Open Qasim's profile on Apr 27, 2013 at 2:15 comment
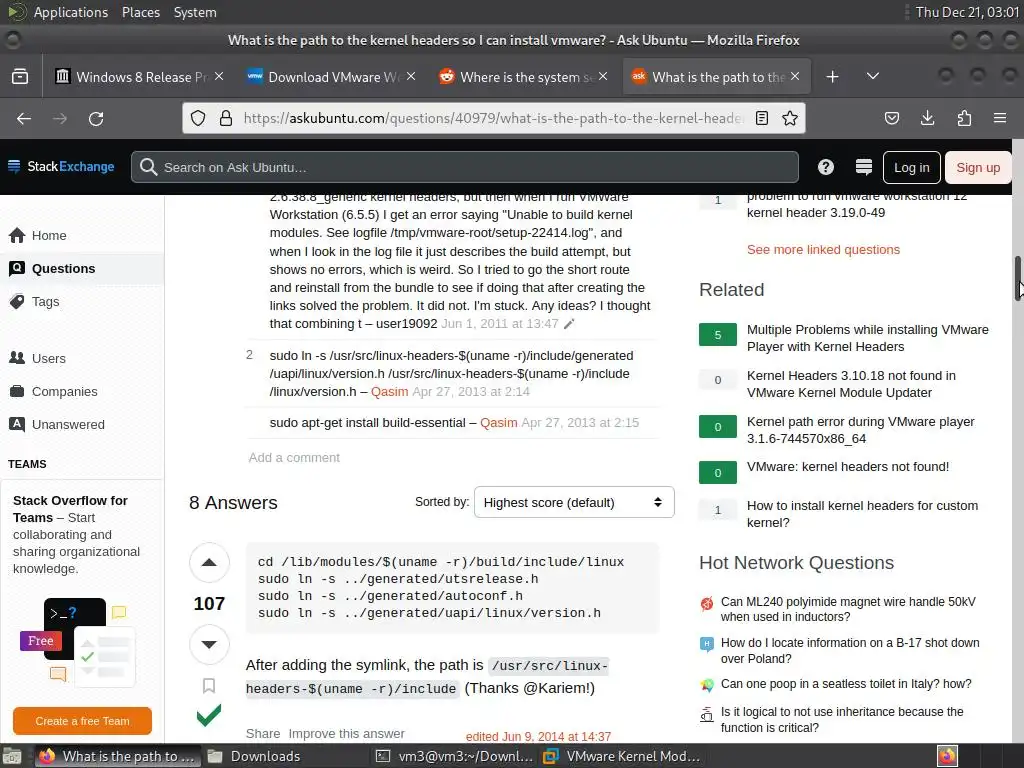 [499, 423]
